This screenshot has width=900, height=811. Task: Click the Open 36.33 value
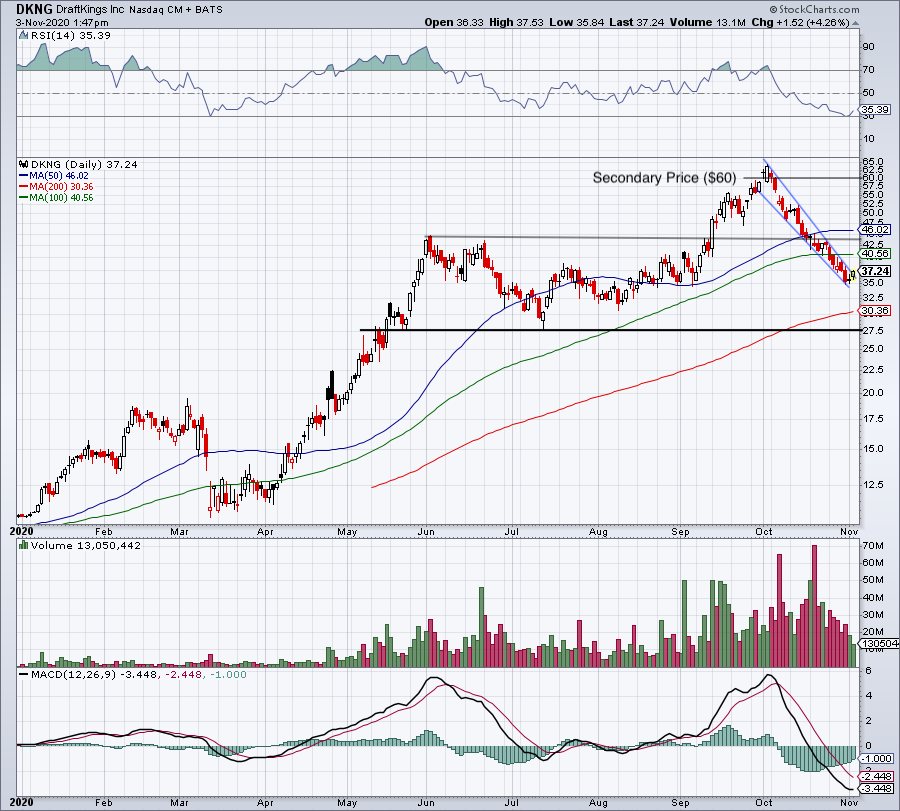pyautogui.click(x=455, y=22)
